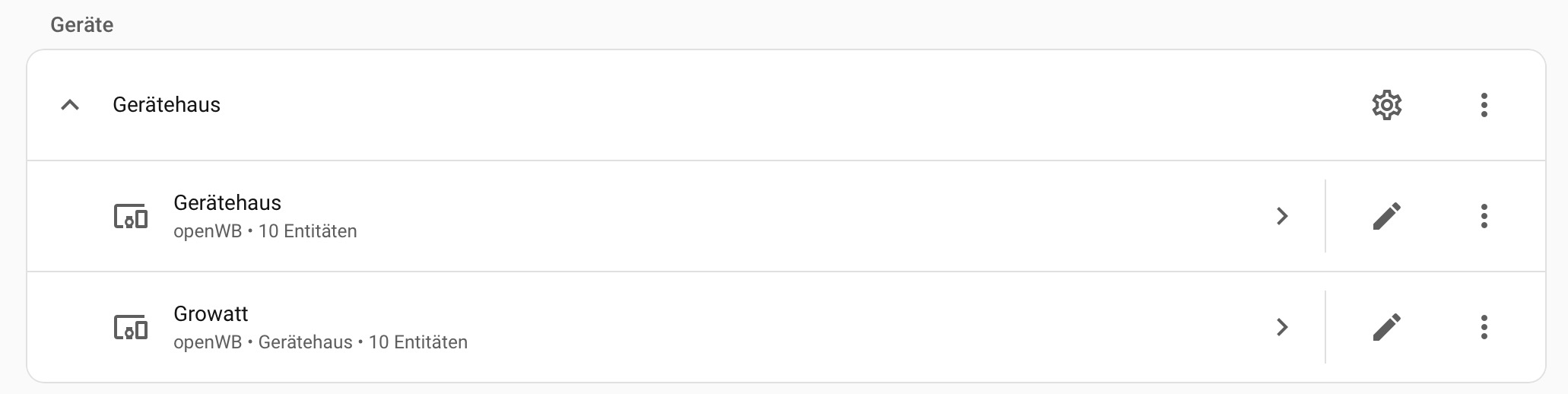This screenshot has height=394, width=1568.
Task: Click the Gerätehaus device icon
Action: click(131, 217)
